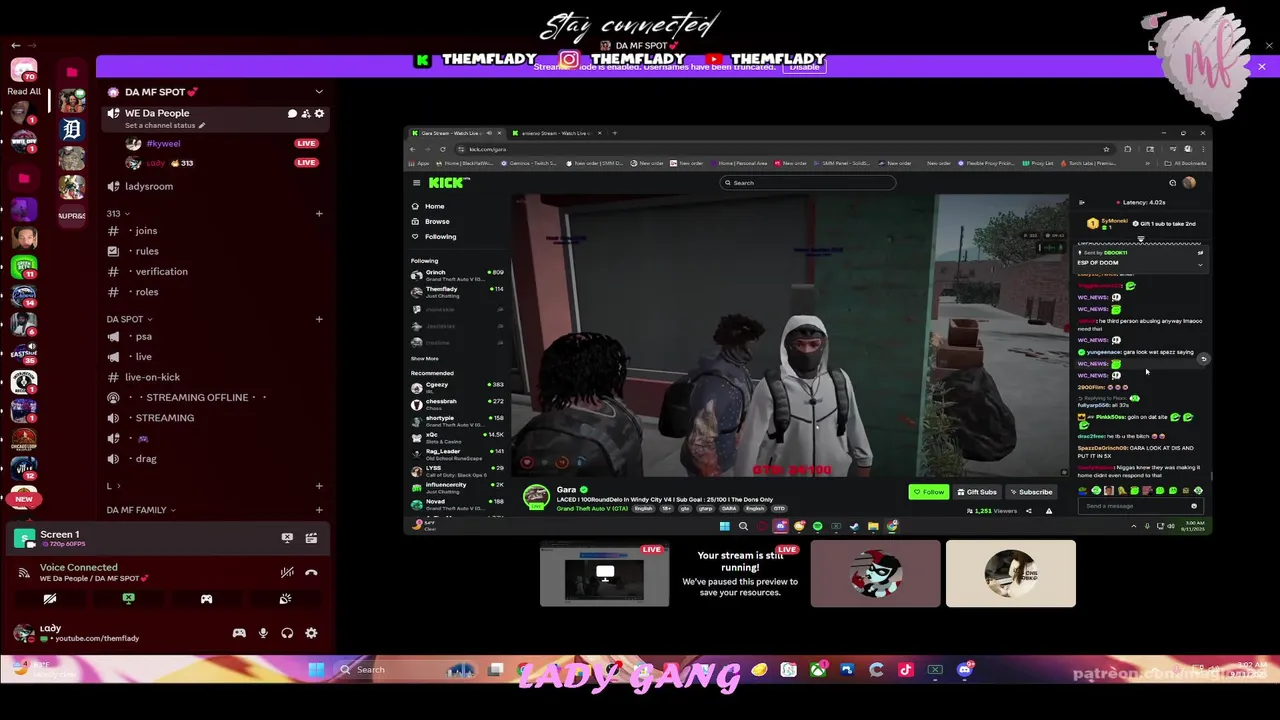Viewport: 1280px width, 720px height.
Task: Collapse the DA MF FAMILY category
Action: tap(141, 510)
